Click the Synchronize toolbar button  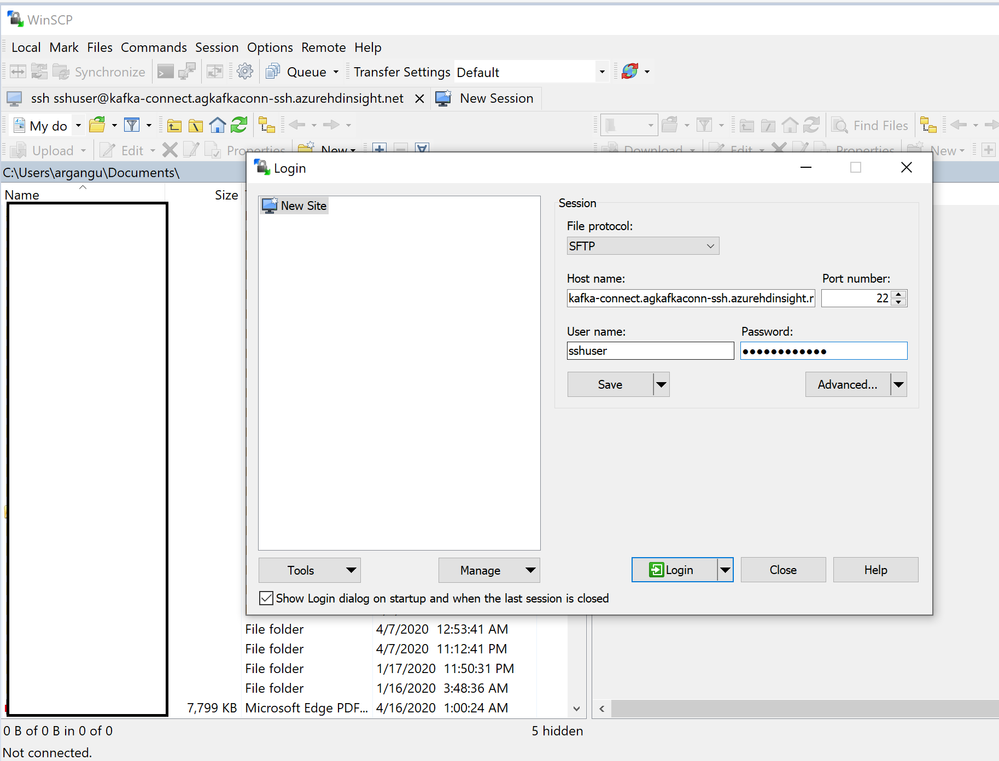coord(99,72)
